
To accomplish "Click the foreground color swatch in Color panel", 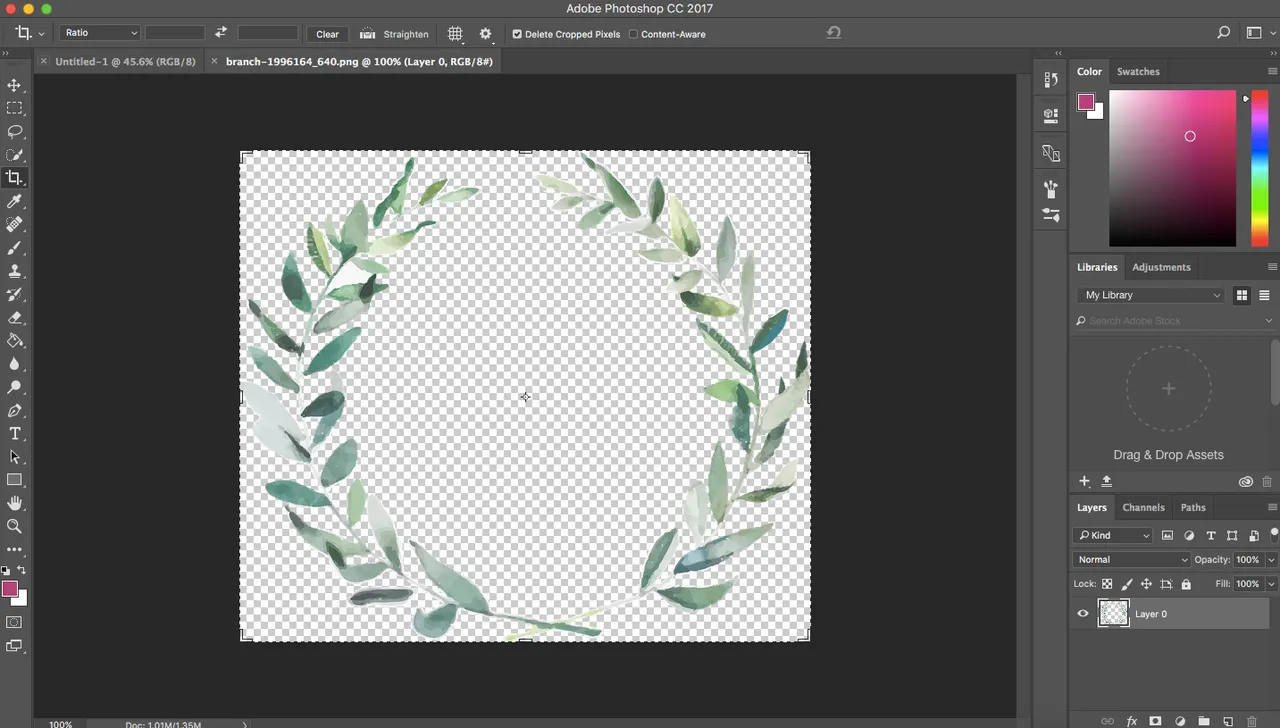I will tap(1086, 102).
